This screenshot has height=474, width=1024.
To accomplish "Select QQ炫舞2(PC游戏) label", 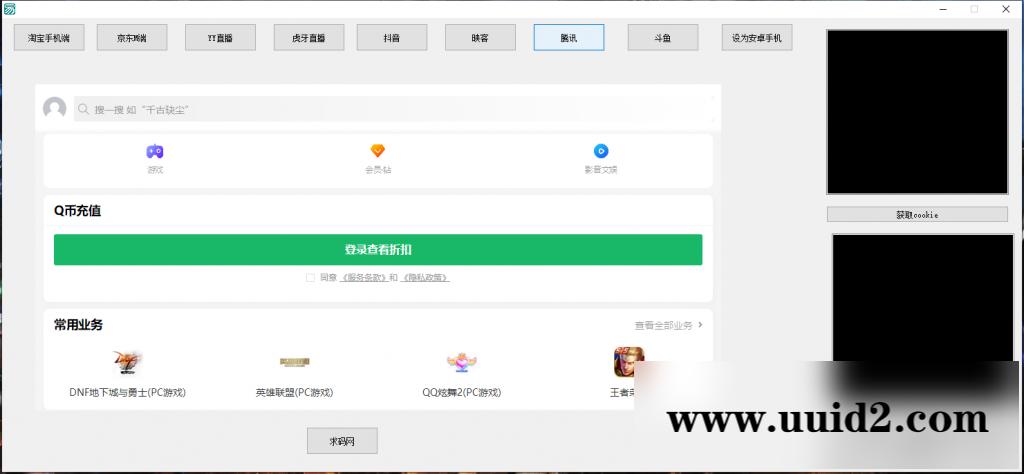I will pyautogui.click(x=462, y=392).
